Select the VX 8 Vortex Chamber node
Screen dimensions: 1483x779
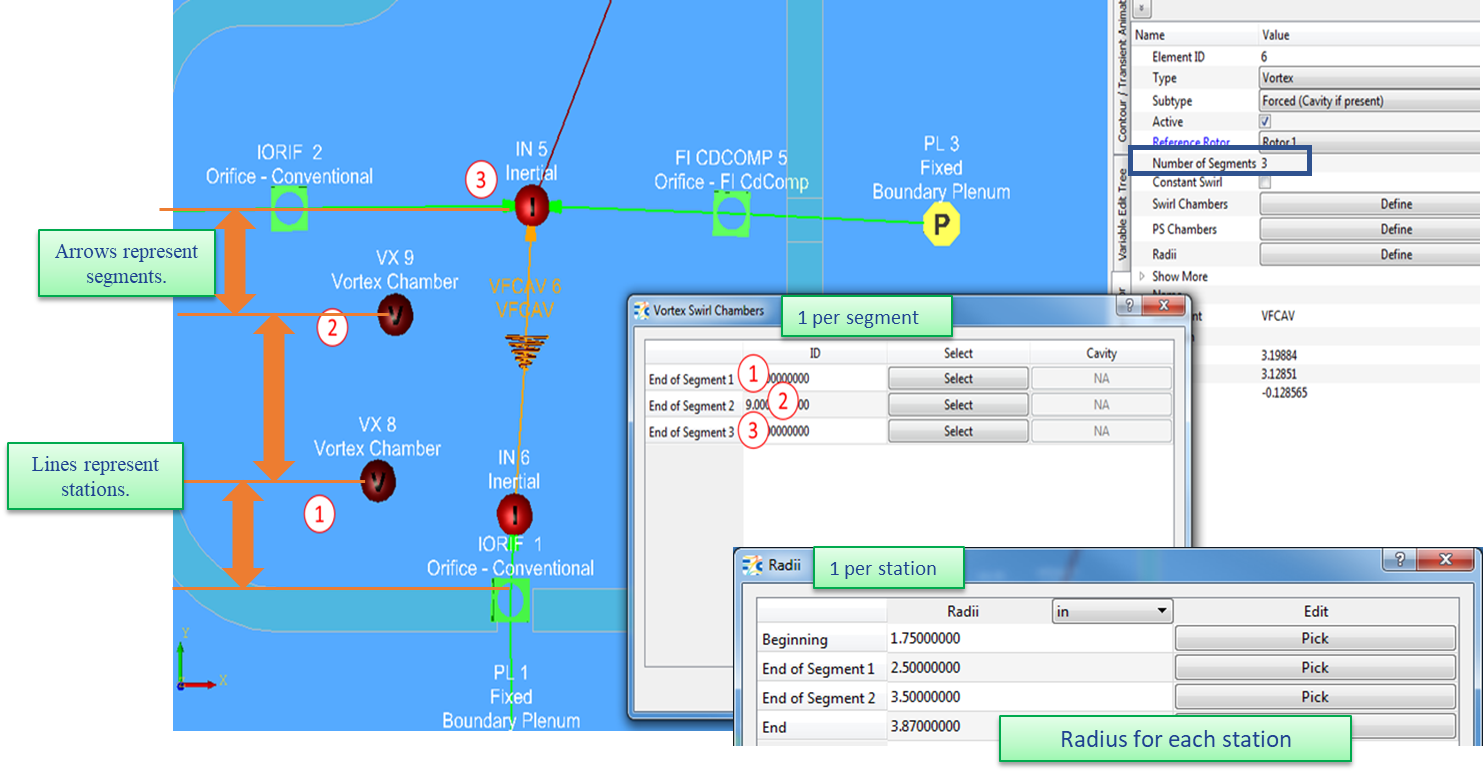(378, 481)
